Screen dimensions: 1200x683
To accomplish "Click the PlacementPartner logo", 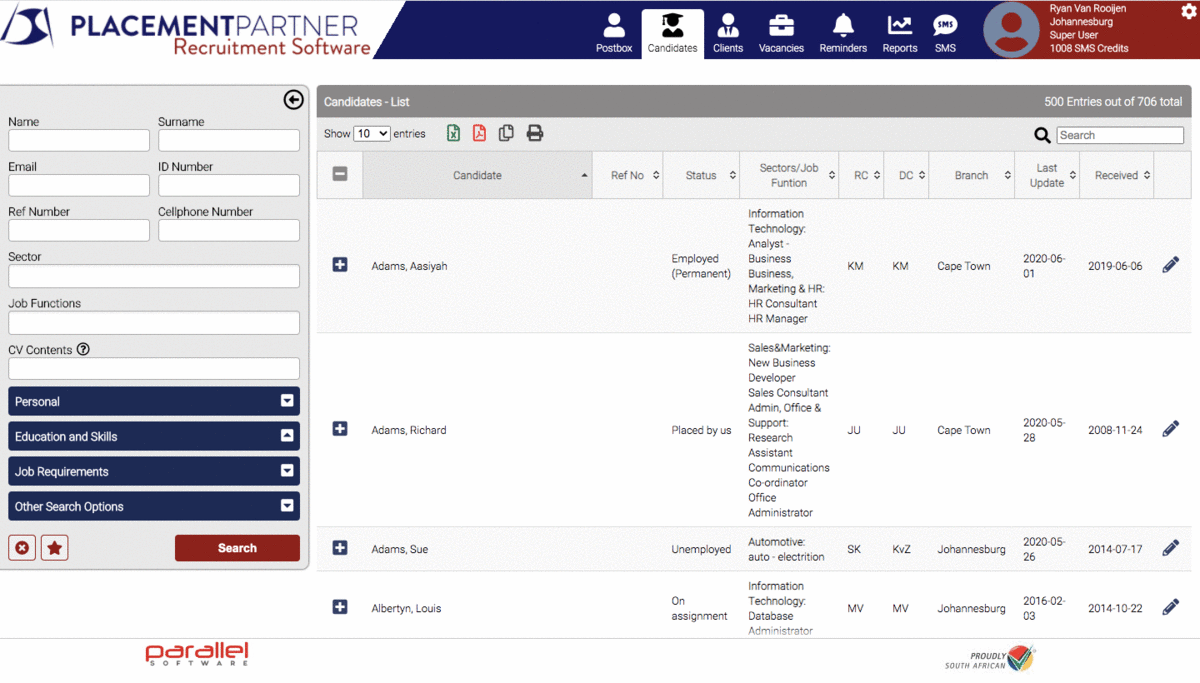I will 187,30.
